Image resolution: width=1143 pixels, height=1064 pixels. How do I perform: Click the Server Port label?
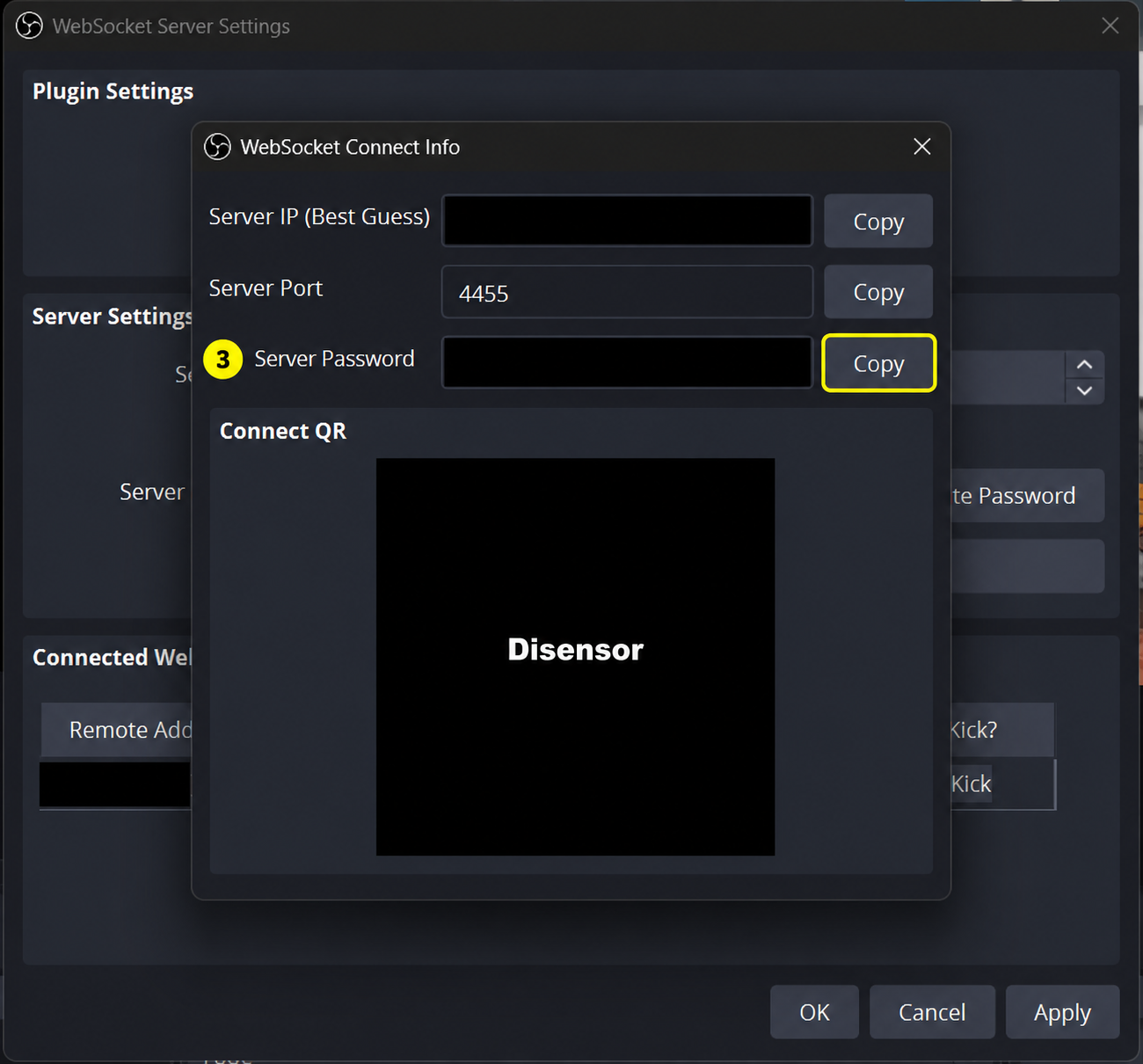pos(266,288)
